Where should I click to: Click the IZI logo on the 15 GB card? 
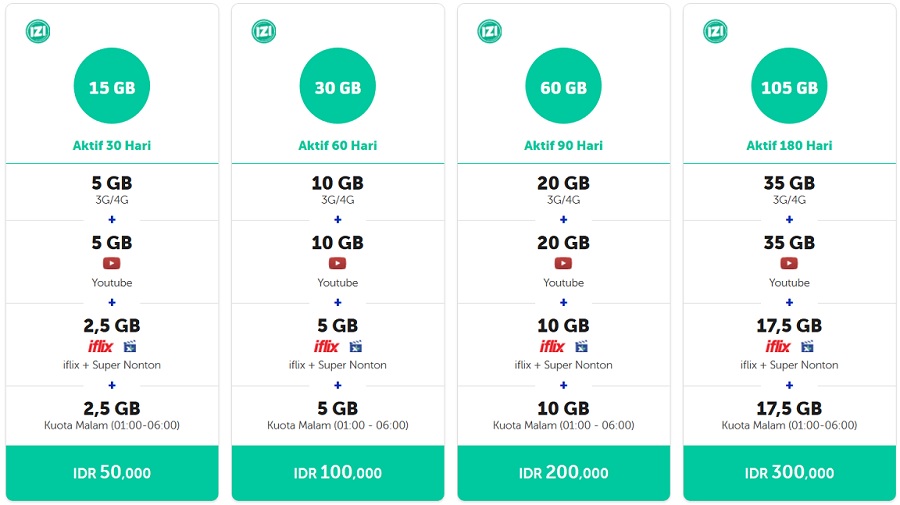point(38,31)
